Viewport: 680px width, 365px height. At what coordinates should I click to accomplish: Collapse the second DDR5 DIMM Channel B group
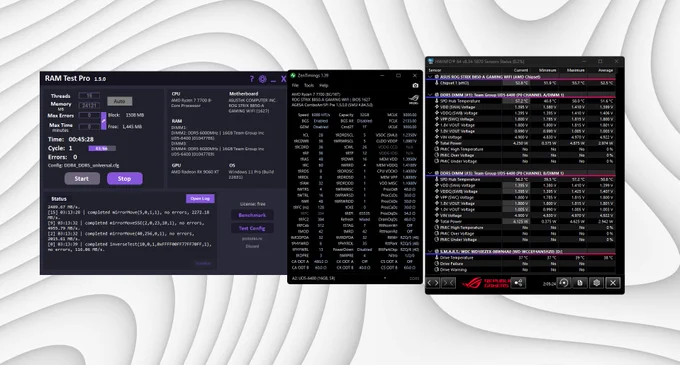tap(430, 173)
